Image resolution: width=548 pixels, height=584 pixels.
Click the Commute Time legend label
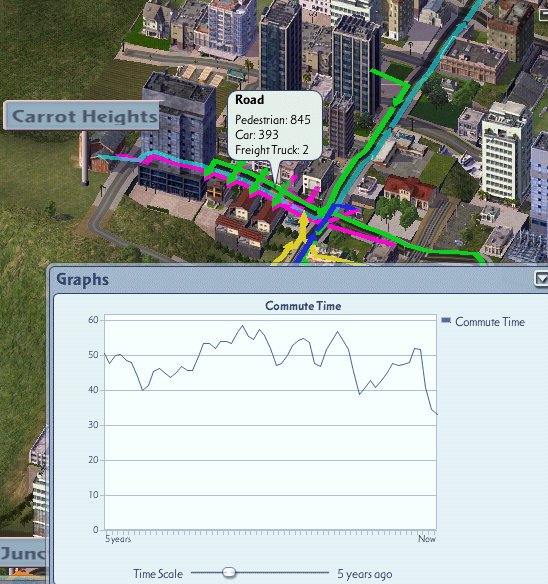[x=490, y=322]
